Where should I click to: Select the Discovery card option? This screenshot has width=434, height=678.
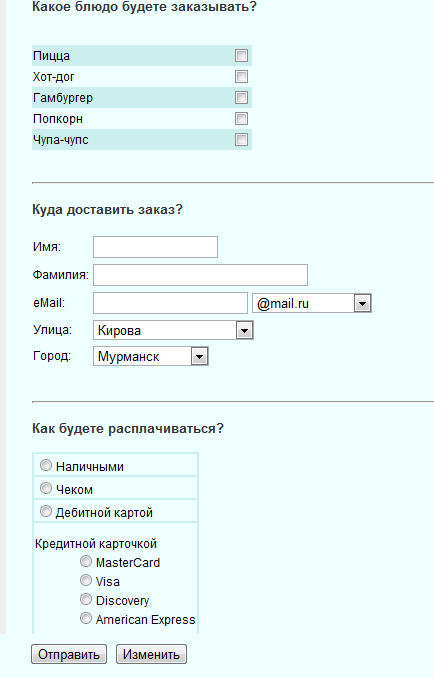point(86,599)
